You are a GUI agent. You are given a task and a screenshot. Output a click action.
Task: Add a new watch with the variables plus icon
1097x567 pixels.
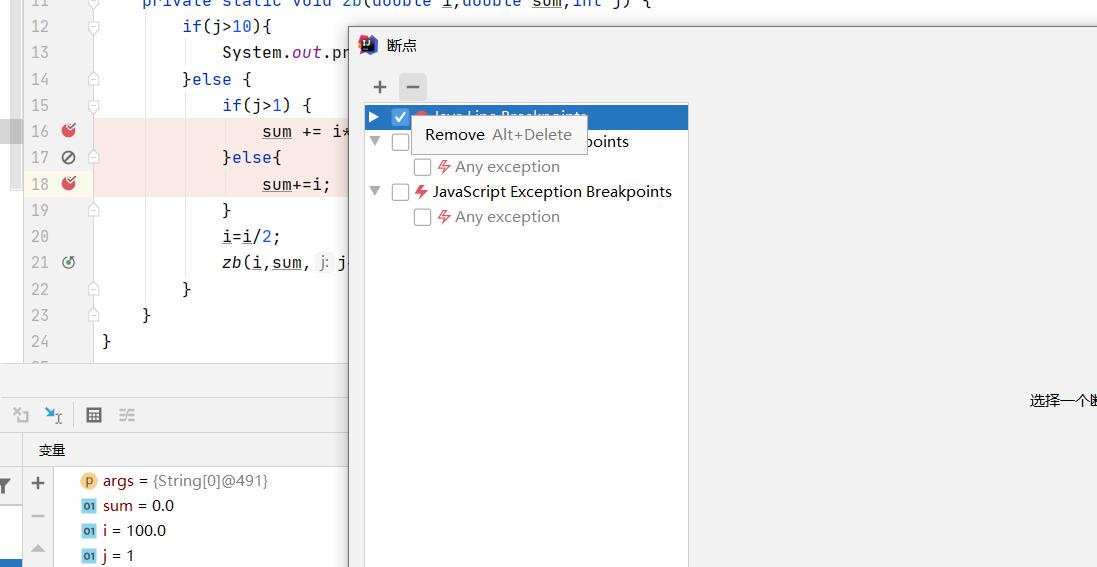pyautogui.click(x=38, y=482)
